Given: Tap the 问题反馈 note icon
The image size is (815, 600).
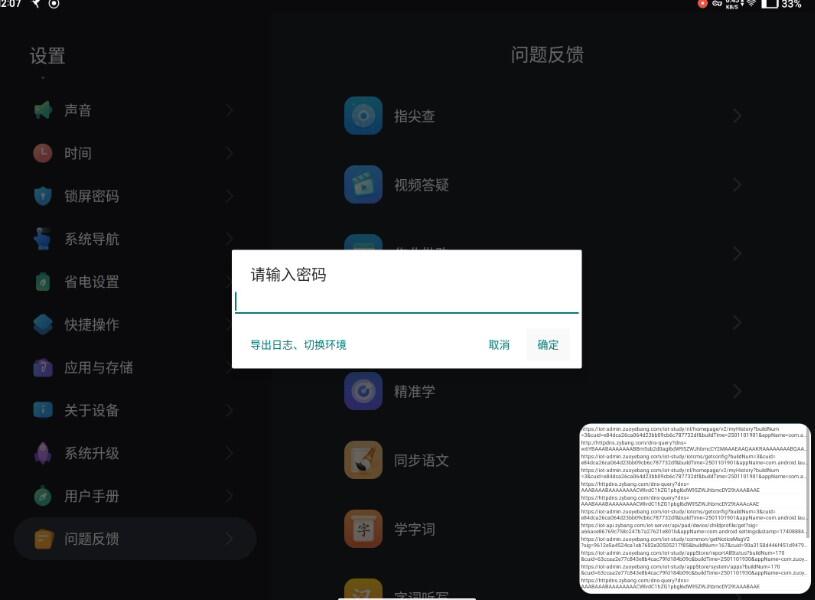Looking at the screenshot, I should (43, 539).
